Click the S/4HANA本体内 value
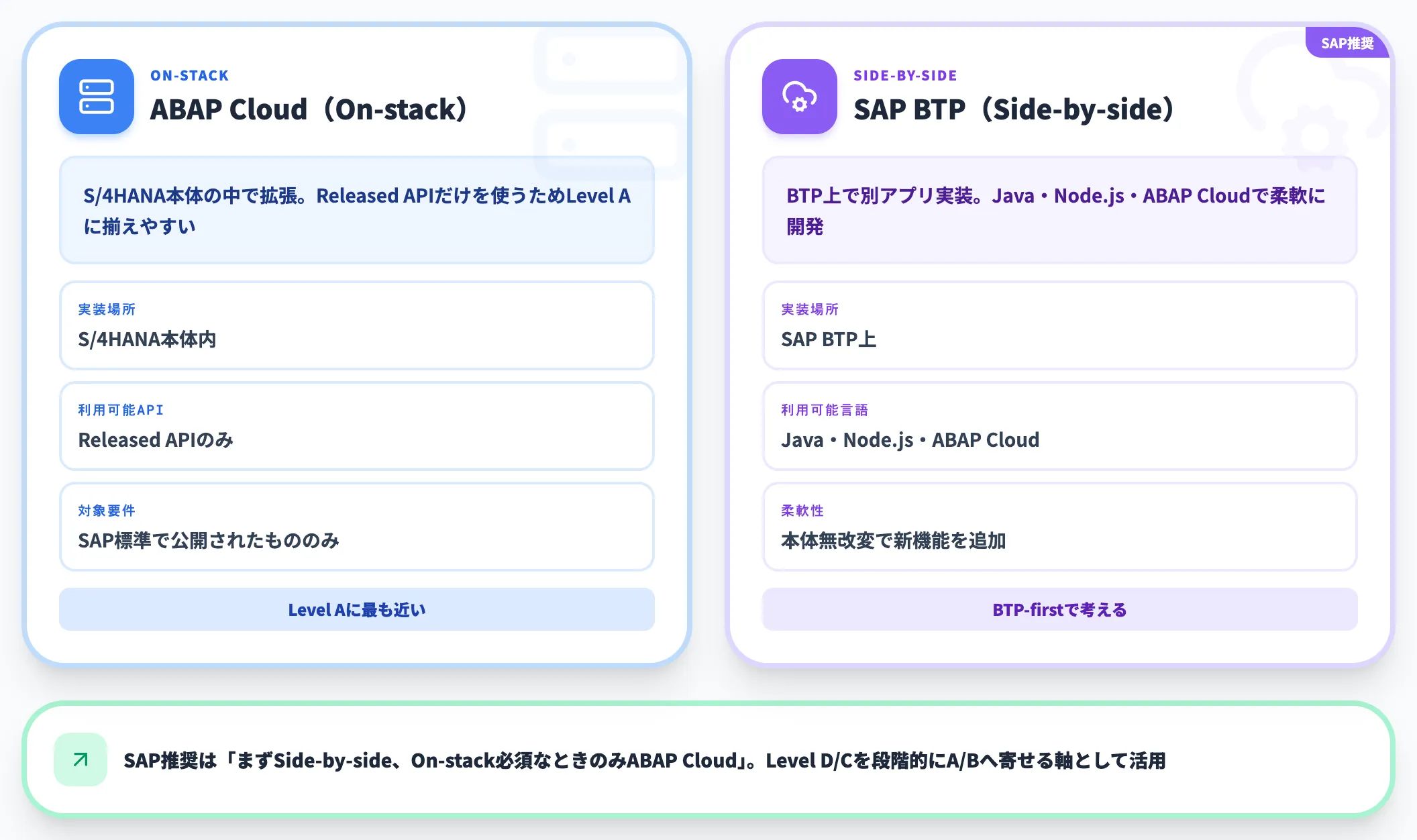Screen dimensions: 1417x840 (147, 339)
